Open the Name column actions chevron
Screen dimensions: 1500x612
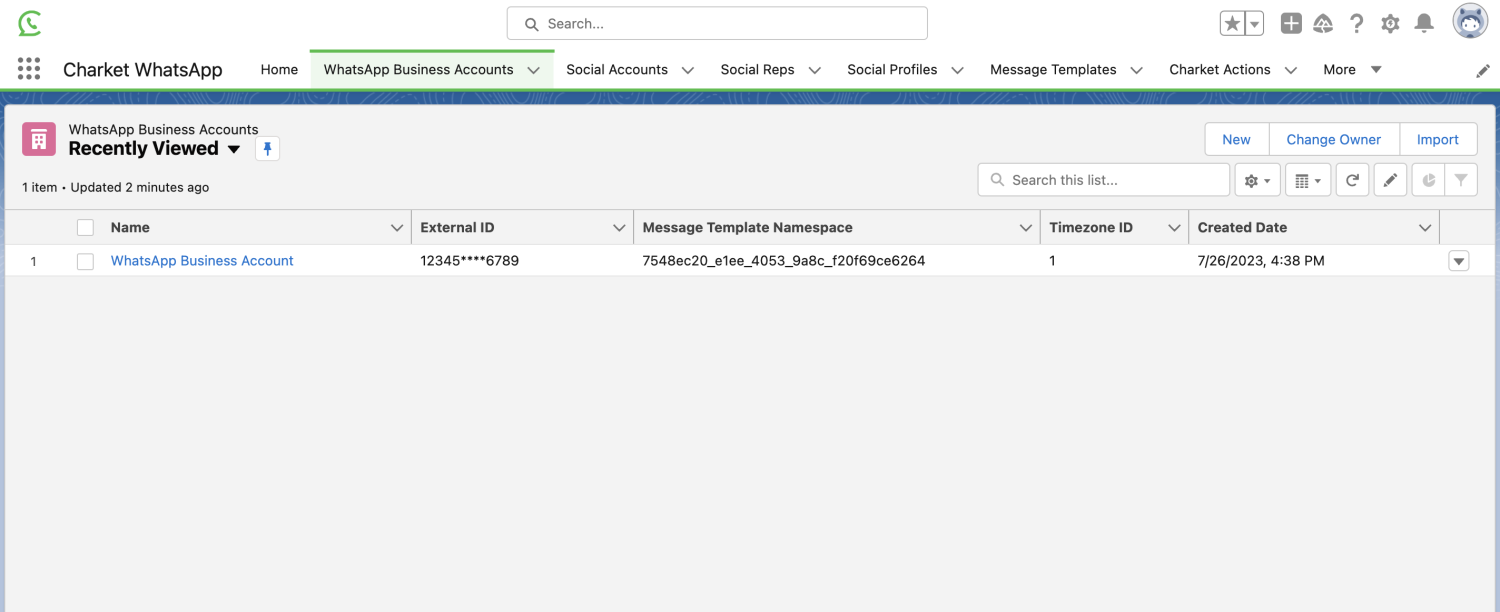coord(396,228)
